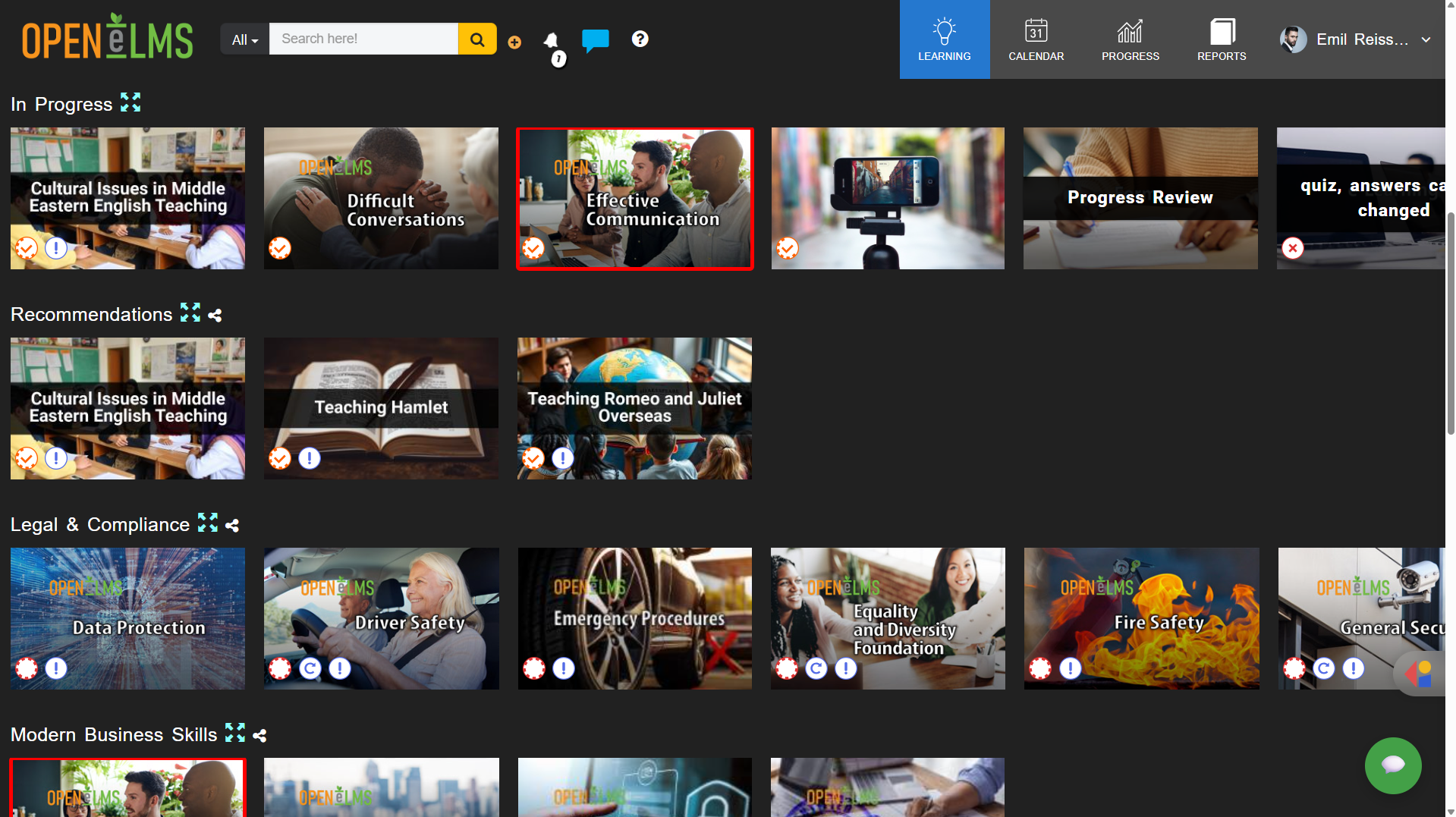Switch to the Calendar tab

[1036, 39]
